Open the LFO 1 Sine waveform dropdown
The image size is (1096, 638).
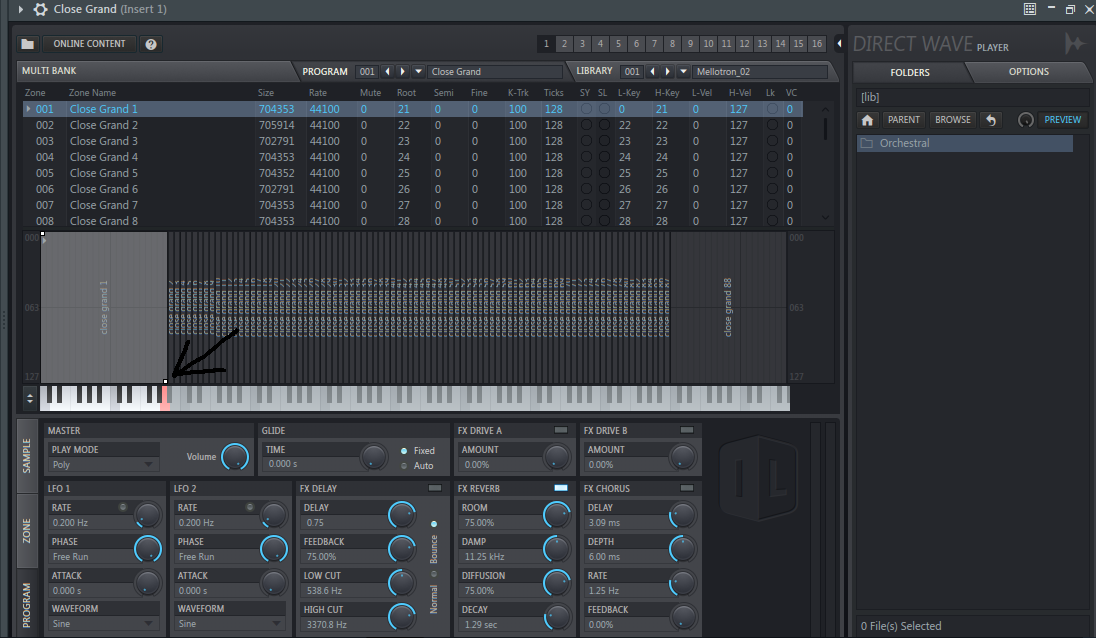point(103,623)
